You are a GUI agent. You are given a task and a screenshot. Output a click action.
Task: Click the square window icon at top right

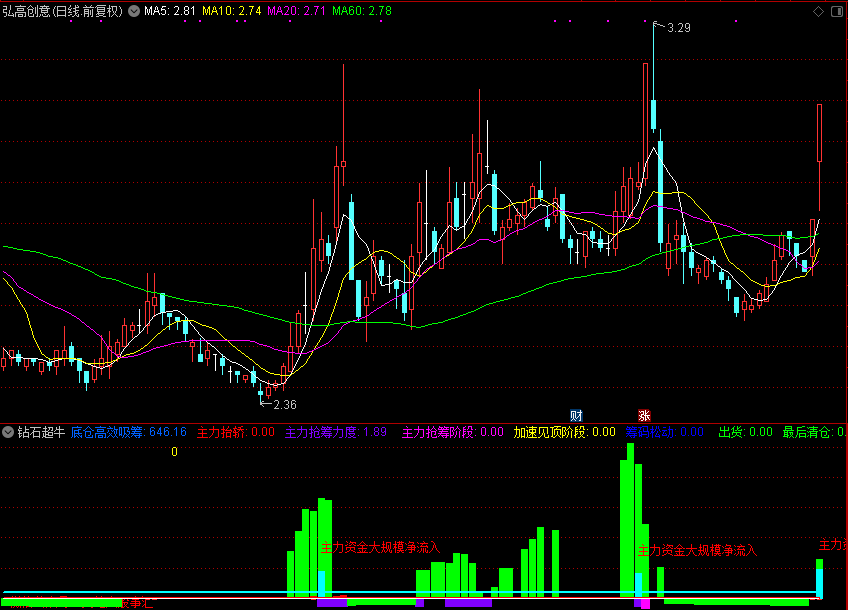pos(836,12)
